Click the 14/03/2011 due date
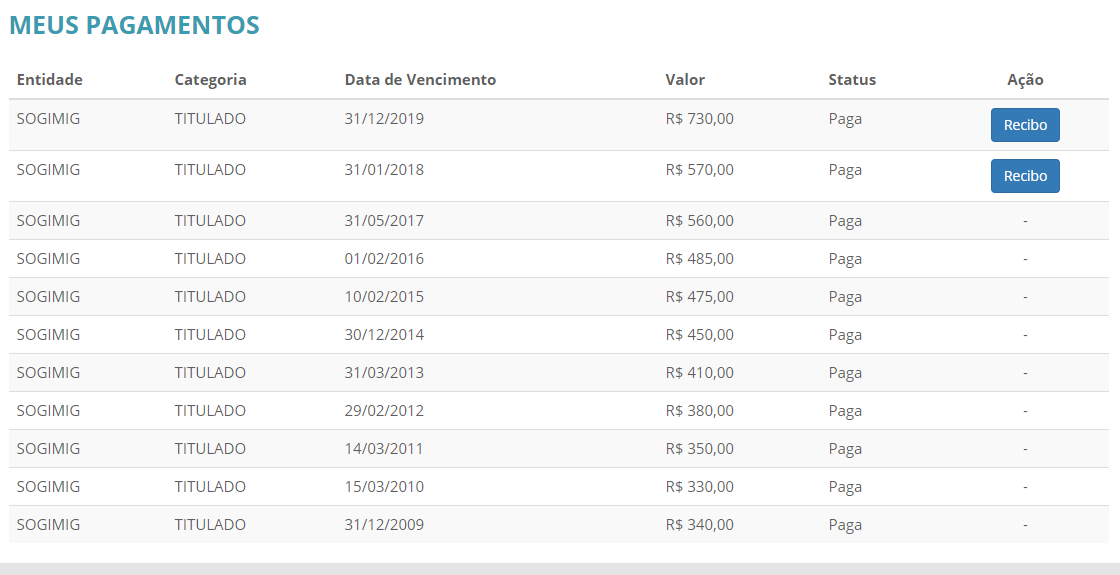 pyautogui.click(x=384, y=449)
